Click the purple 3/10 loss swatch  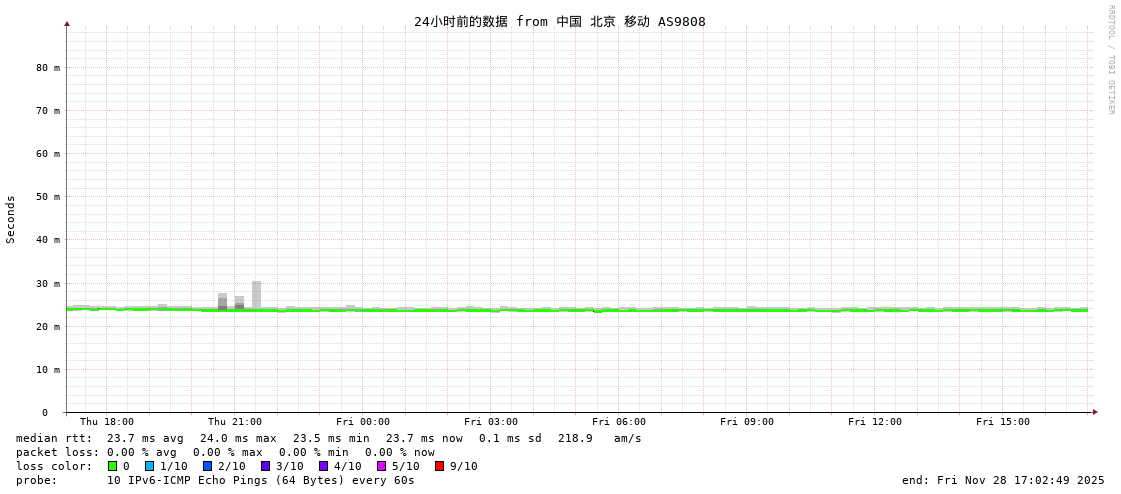click(x=265, y=466)
